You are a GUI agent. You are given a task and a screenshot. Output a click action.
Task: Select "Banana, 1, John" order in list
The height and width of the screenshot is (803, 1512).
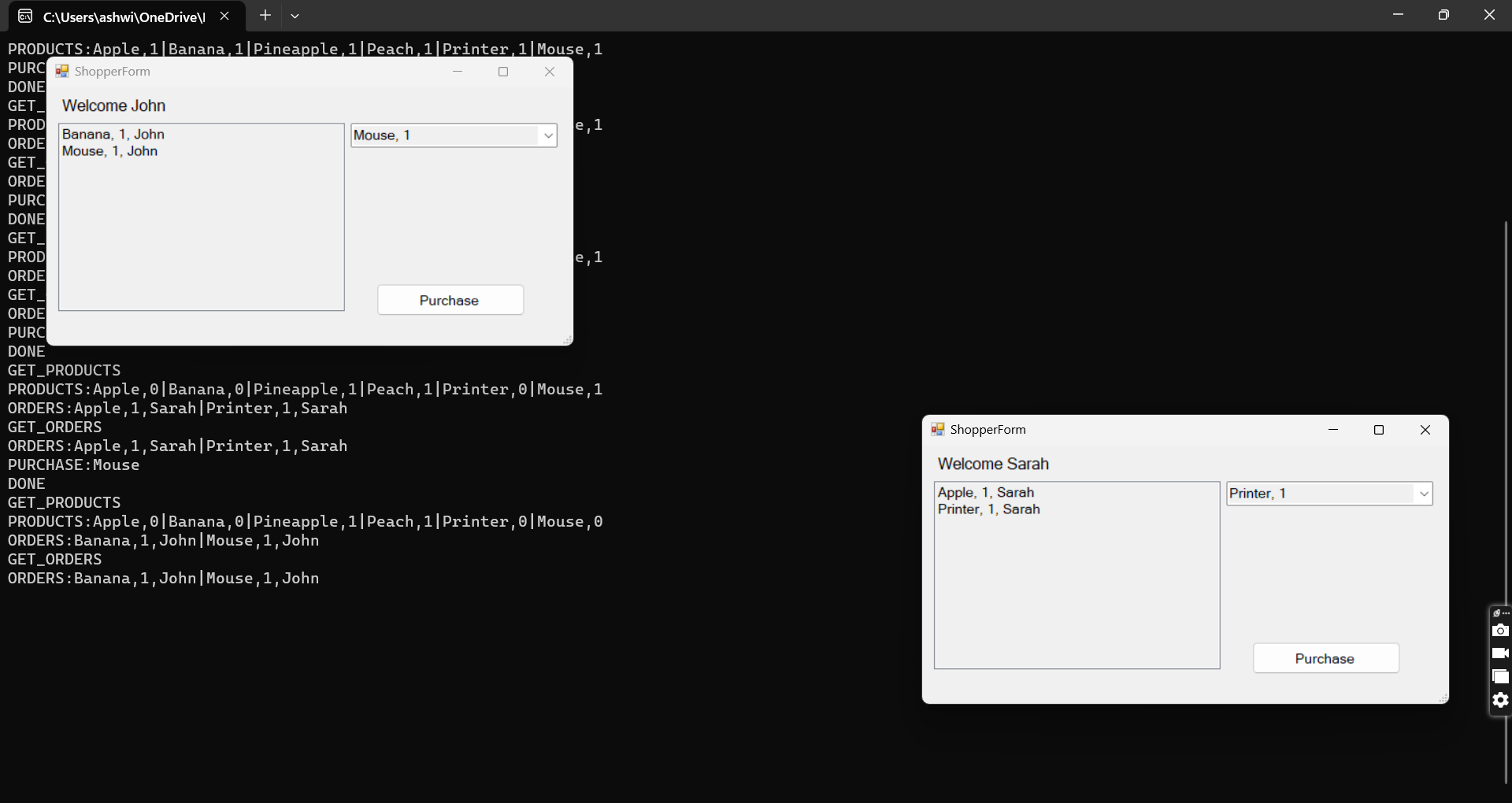(113, 135)
